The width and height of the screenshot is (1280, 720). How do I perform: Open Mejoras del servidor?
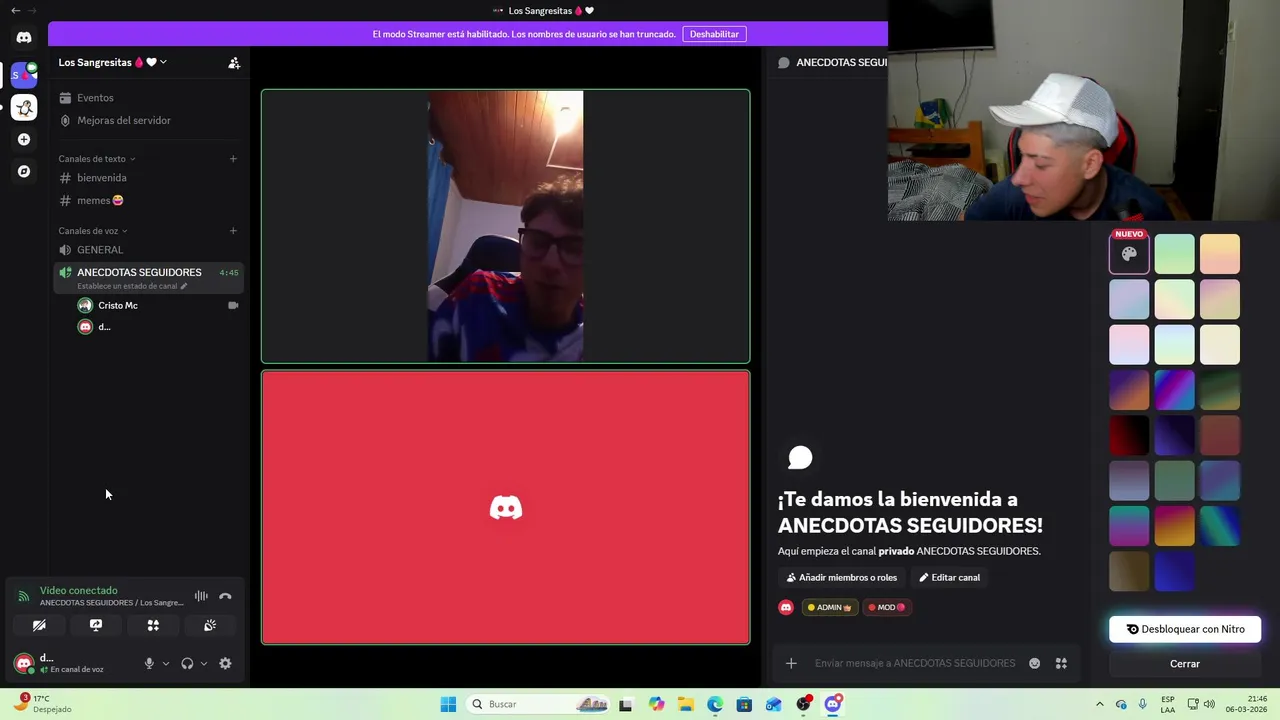(x=148, y=120)
